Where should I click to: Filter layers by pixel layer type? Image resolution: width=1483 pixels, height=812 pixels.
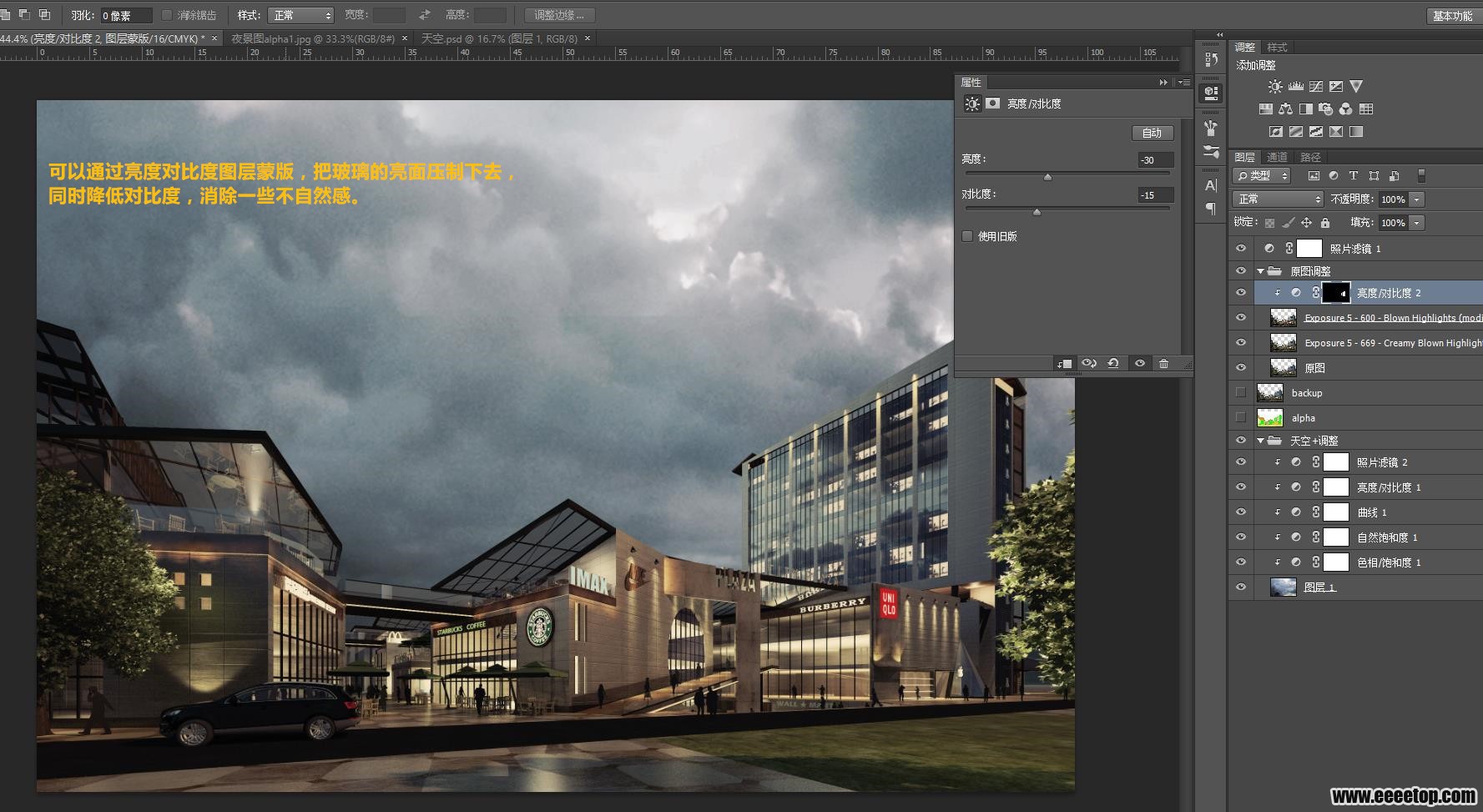[x=1314, y=175]
